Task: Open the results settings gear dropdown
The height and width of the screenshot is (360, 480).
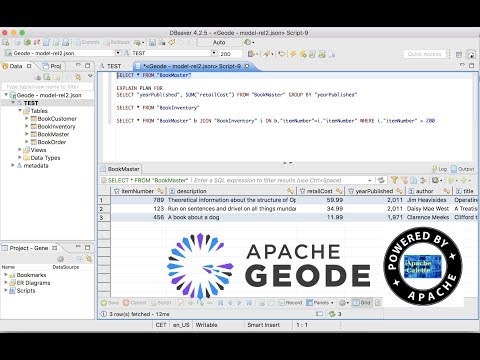Action: point(344,303)
